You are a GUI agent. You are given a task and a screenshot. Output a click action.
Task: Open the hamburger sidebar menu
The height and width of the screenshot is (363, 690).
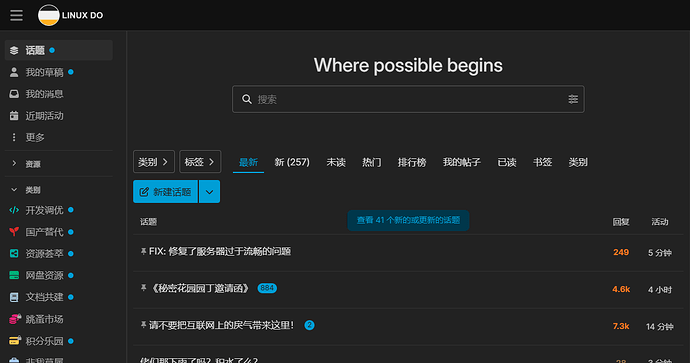tap(16, 15)
